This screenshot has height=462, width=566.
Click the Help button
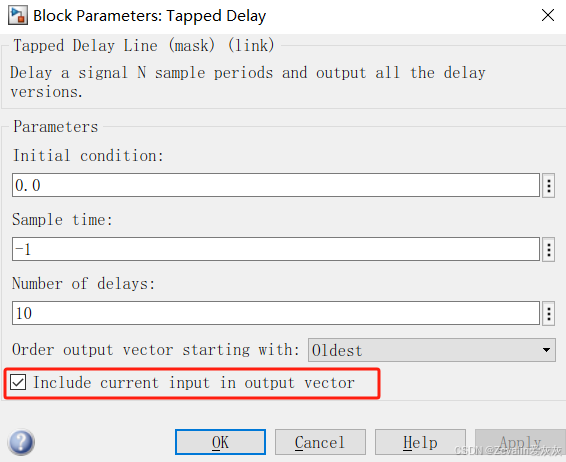(420, 442)
